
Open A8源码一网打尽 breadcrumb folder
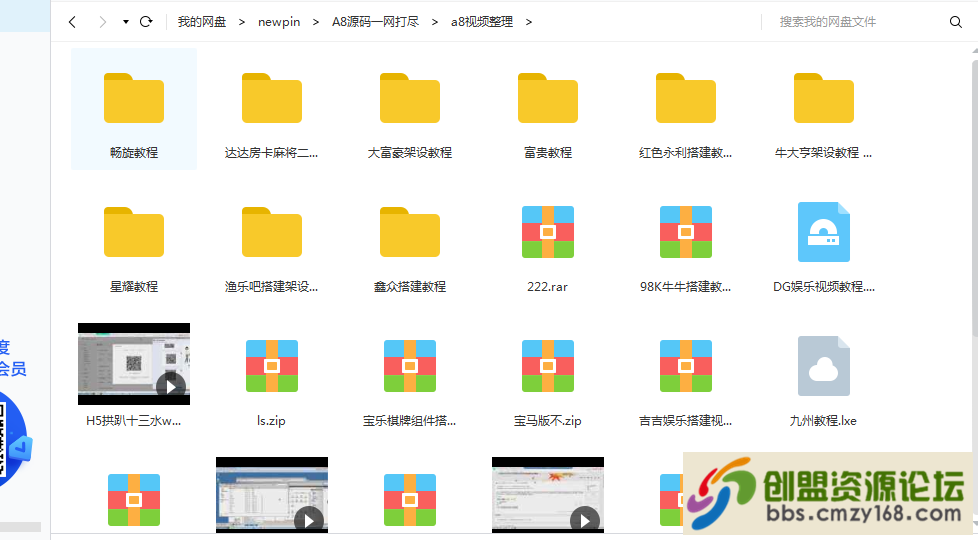pos(375,22)
